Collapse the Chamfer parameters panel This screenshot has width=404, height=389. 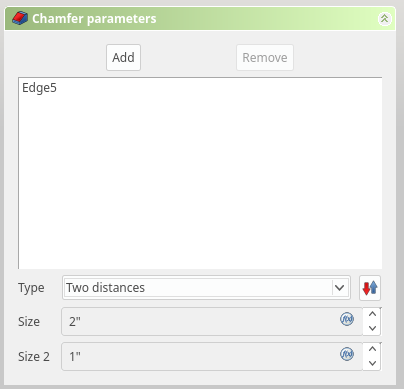[x=384, y=18]
